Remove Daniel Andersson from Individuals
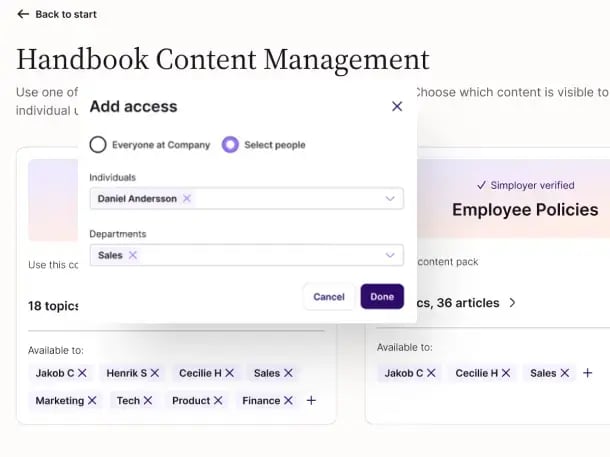 (x=187, y=198)
